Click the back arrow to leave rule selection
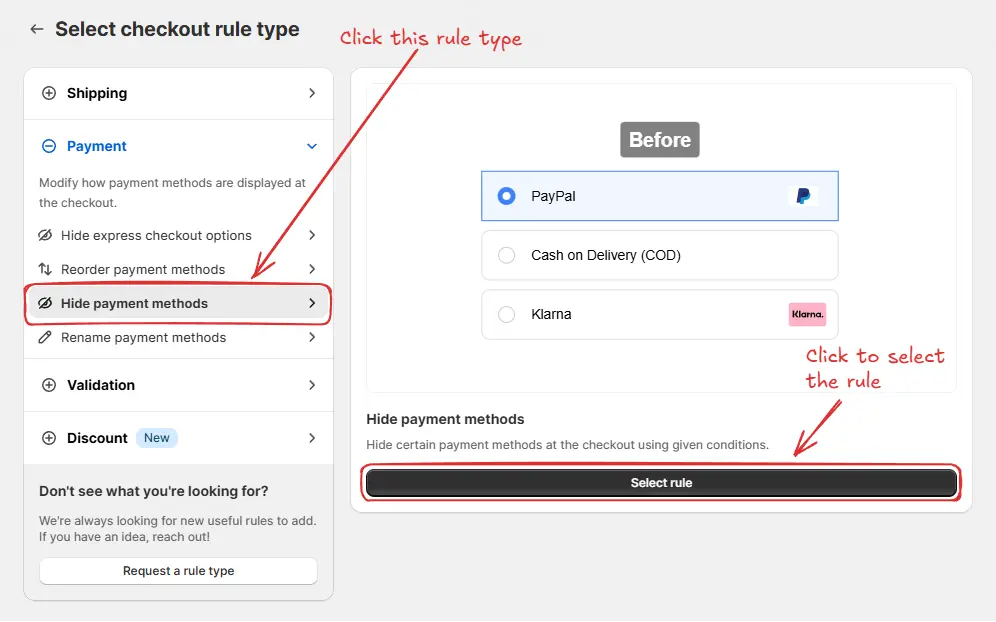This screenshot has height=622, width=996. [36, 29]
